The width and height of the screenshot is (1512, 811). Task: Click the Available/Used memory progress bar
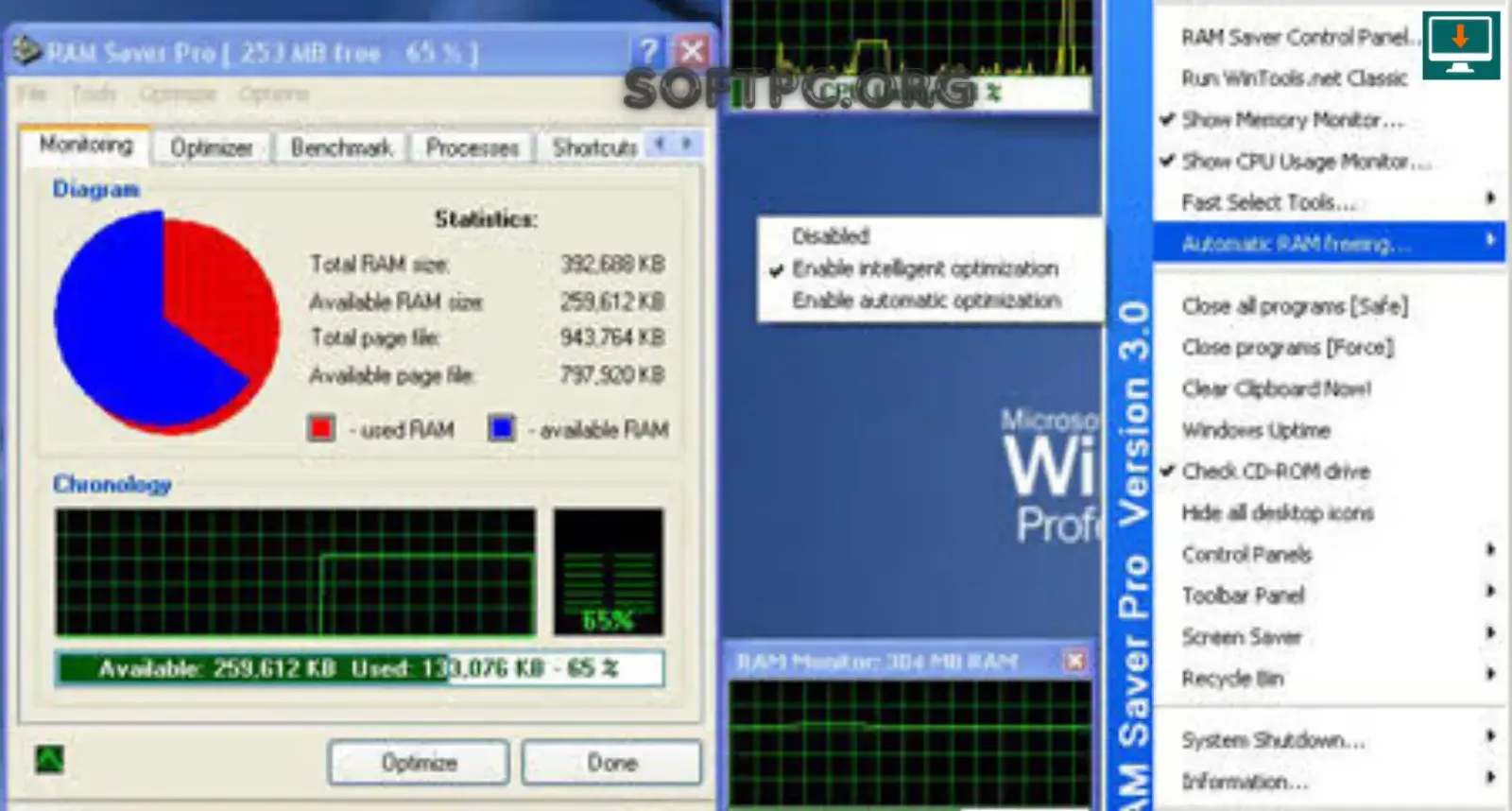pos(359,668)
